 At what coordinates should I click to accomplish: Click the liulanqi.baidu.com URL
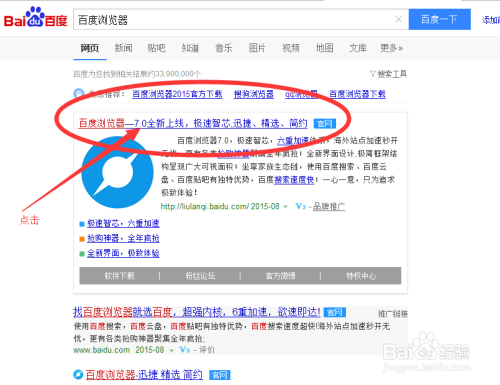[x=205, y=206]
